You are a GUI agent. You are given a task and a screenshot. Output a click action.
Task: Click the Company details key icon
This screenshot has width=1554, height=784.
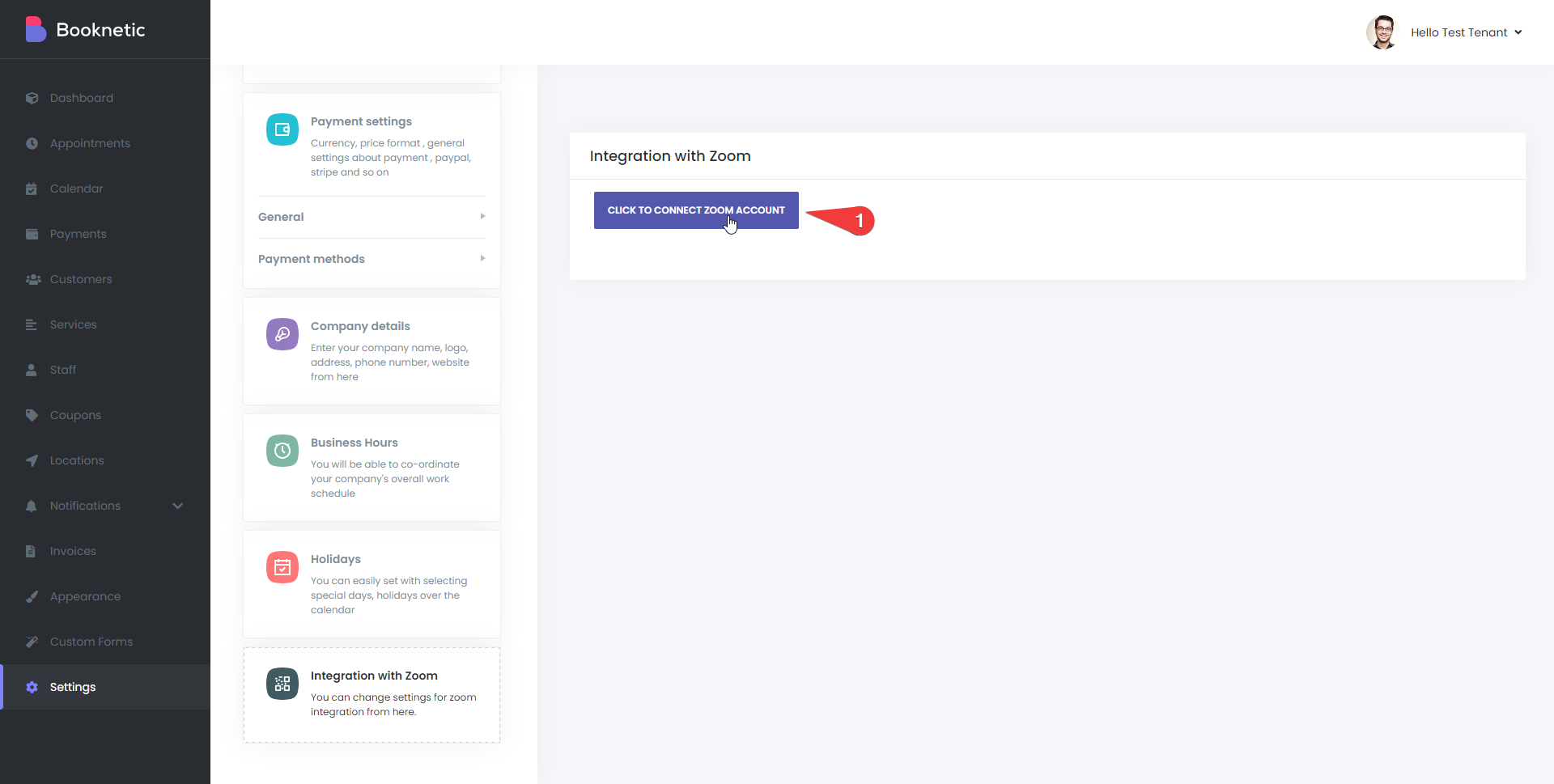[x=282, y=334]
